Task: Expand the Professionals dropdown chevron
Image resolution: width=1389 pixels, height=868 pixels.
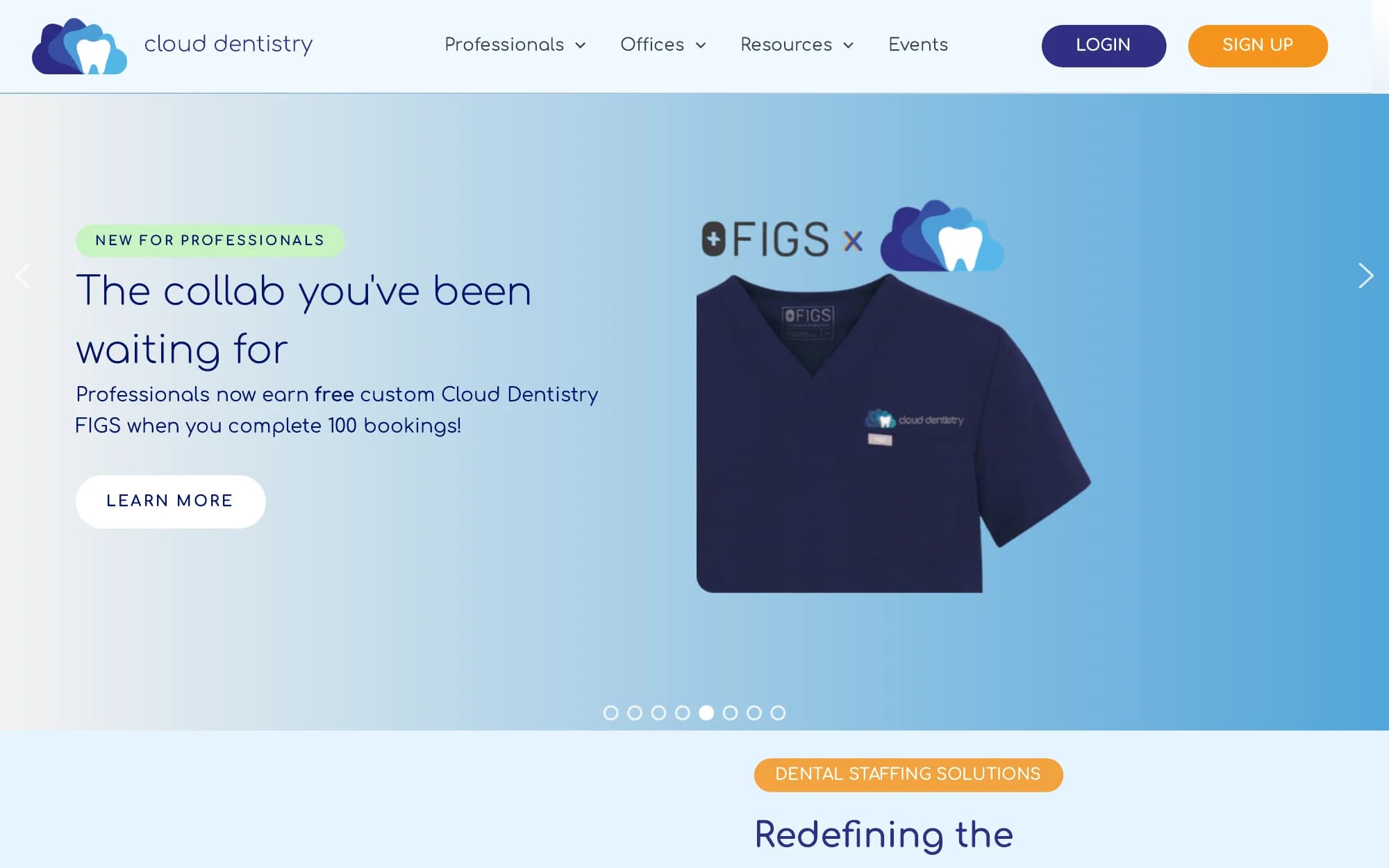Action: click(581, 46)
